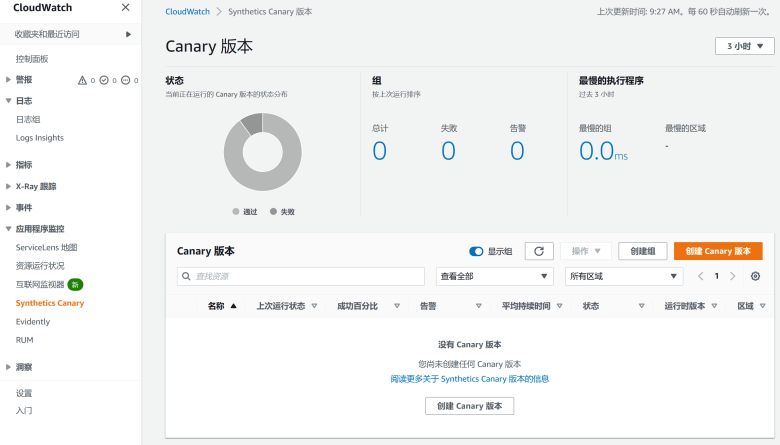Click the 上次运行状态 column sort icon

(x=314, y=306)
